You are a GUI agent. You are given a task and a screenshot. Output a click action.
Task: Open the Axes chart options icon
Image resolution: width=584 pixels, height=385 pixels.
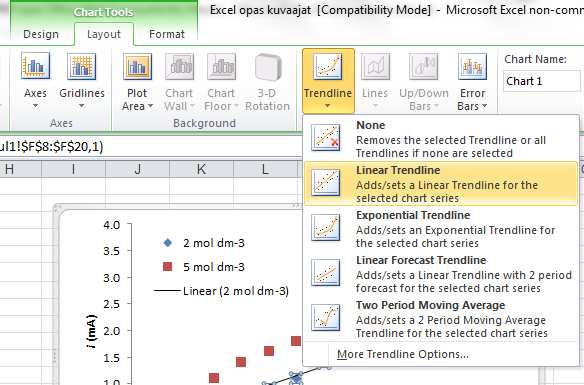coord(35,66)
